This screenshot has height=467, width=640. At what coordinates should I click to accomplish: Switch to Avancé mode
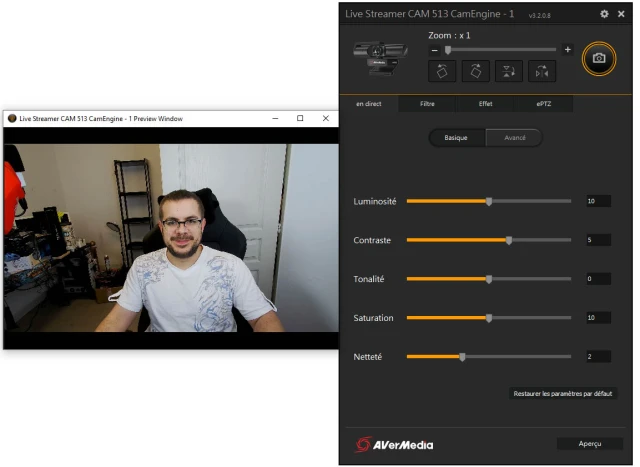click(514, 138)
